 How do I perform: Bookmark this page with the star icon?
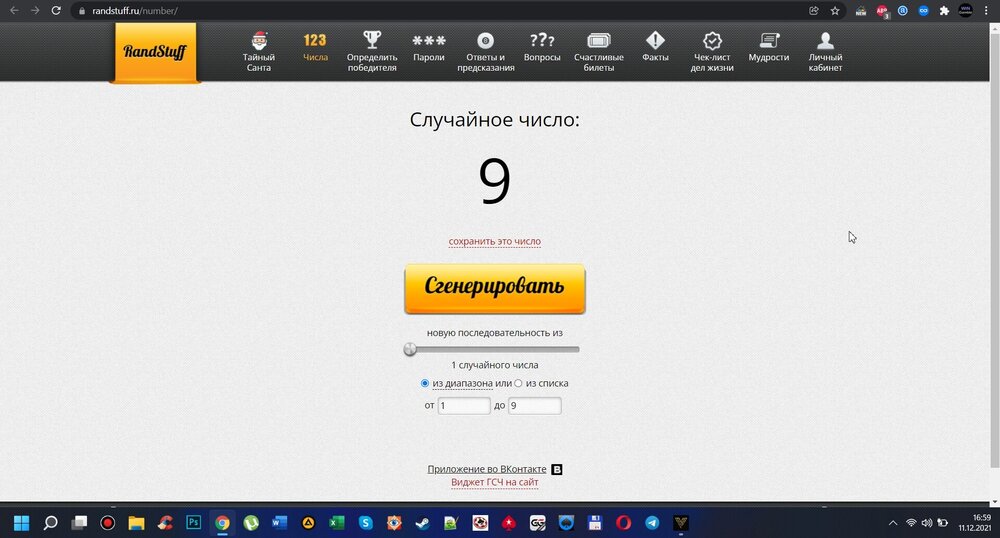[x=835, y=11]
